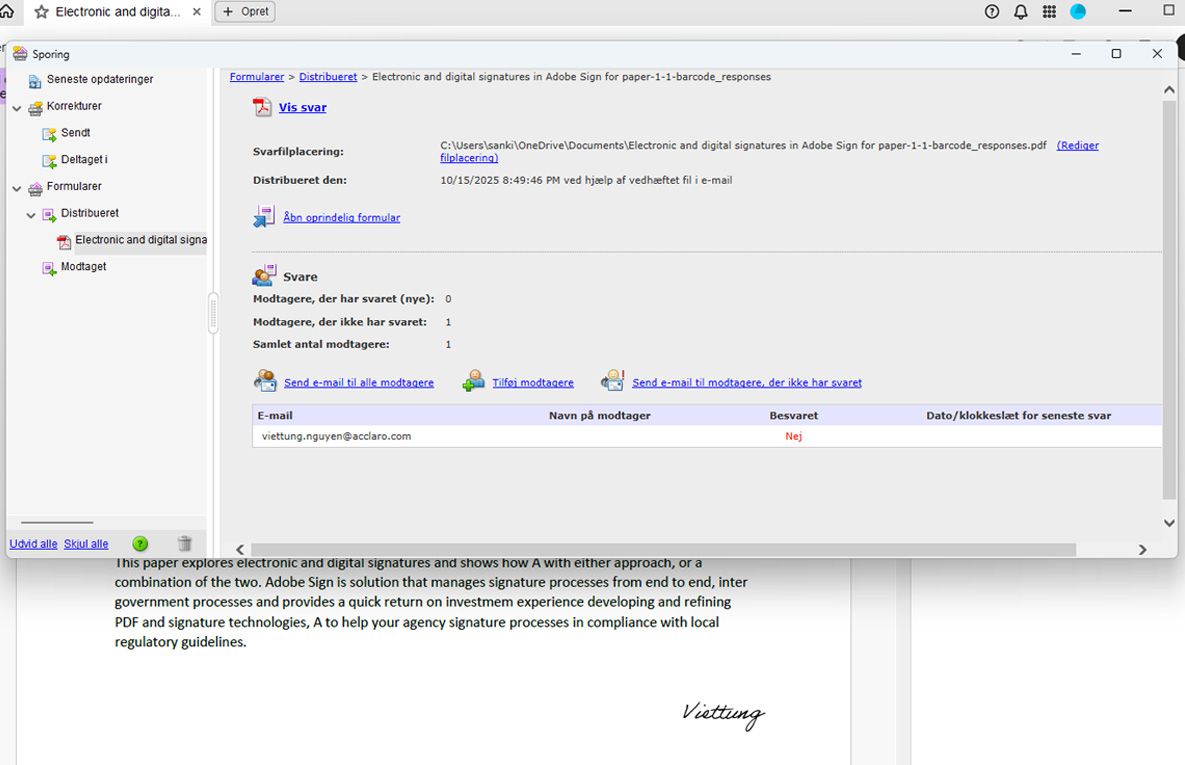This screenshot has height=765, width=1185.
Task: Select the Modtaget form icon in the tree
Action: pos(47,266)
